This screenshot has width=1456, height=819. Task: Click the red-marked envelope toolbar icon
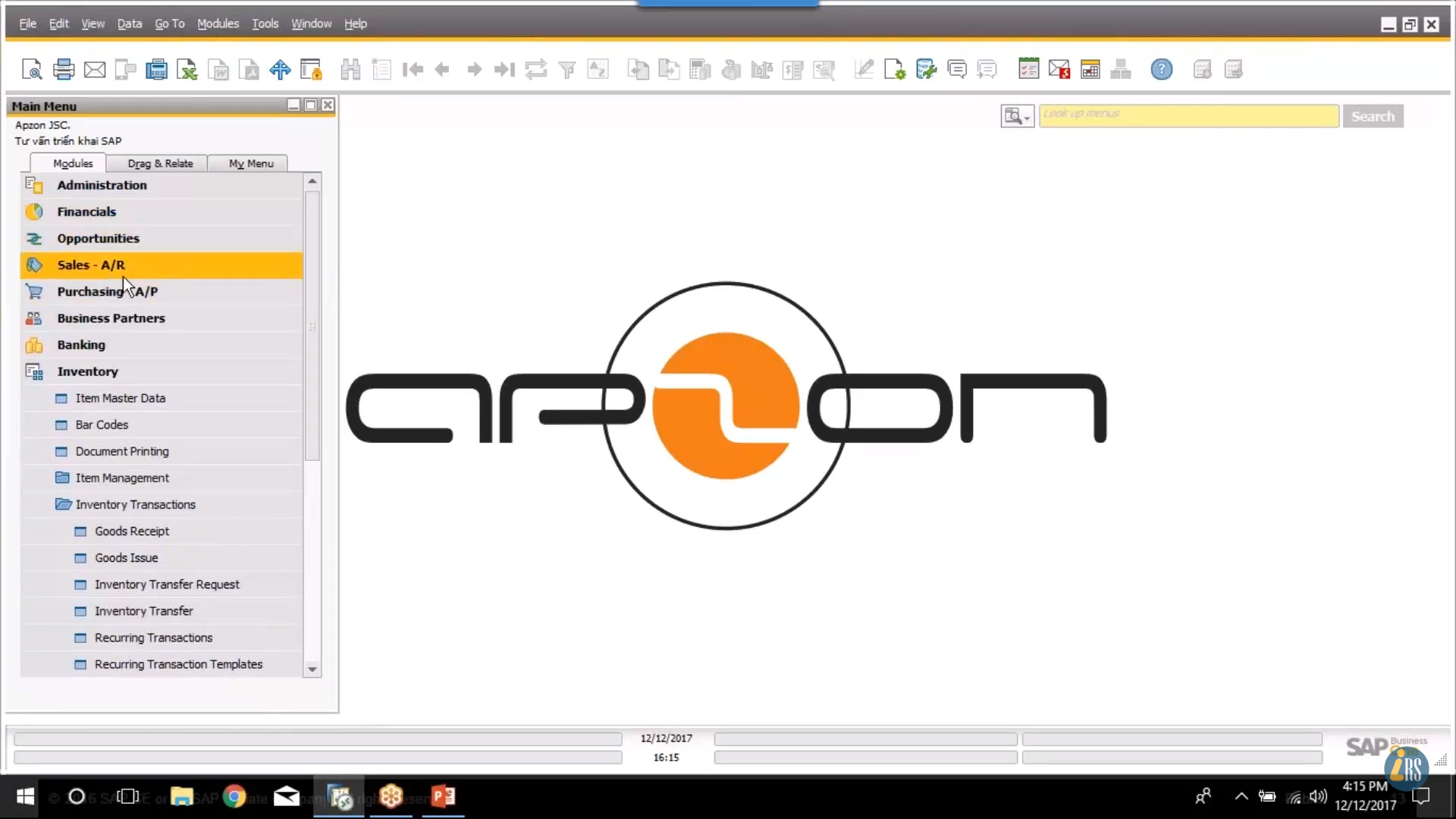(1059, 70)
